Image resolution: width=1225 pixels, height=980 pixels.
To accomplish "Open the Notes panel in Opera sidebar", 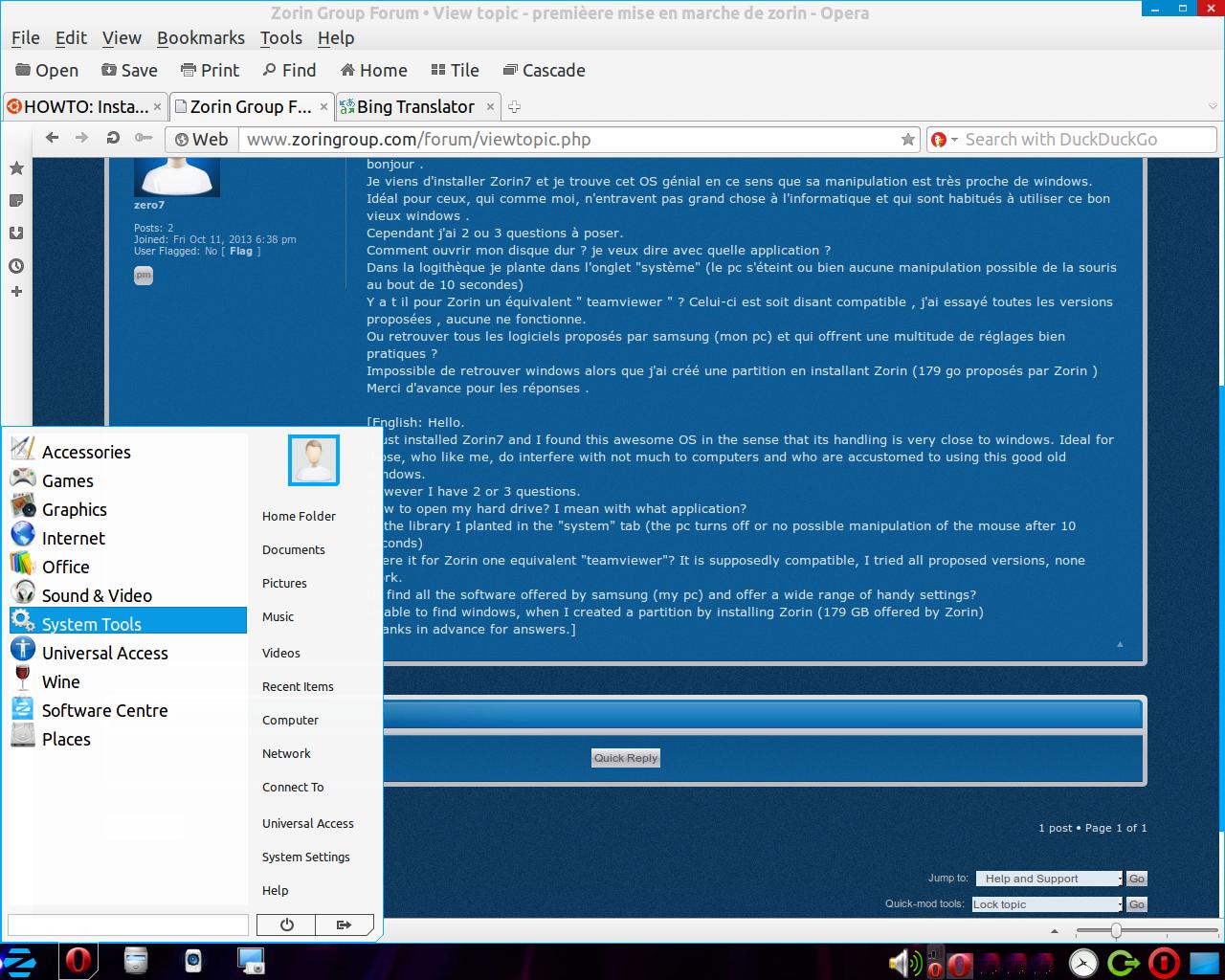I will [16, 201].
